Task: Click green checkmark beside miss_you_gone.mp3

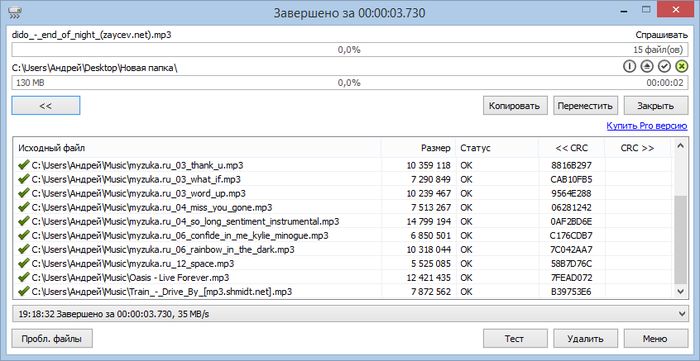Action: point(23,207)
